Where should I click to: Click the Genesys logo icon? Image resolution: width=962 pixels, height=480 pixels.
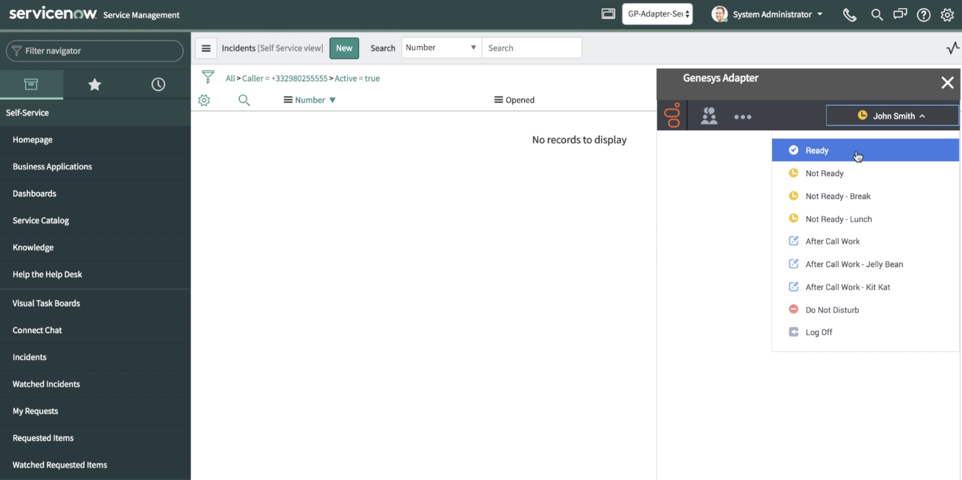pyautogui.click(x=673, y=115)
